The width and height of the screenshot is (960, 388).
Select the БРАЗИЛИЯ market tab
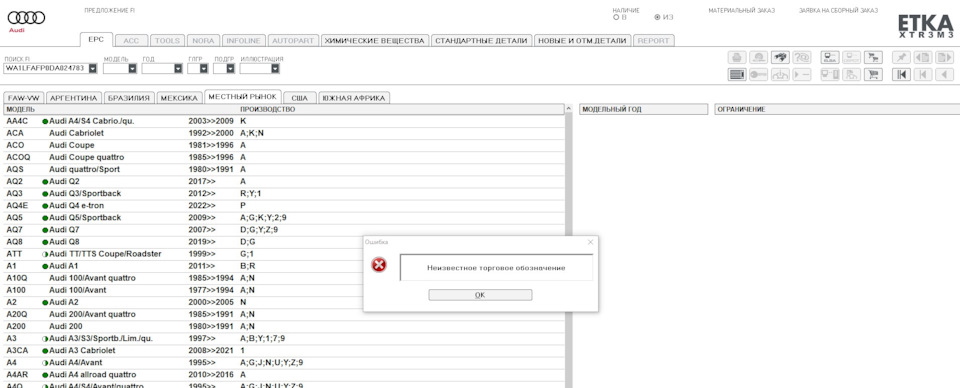tap(129, 98)
